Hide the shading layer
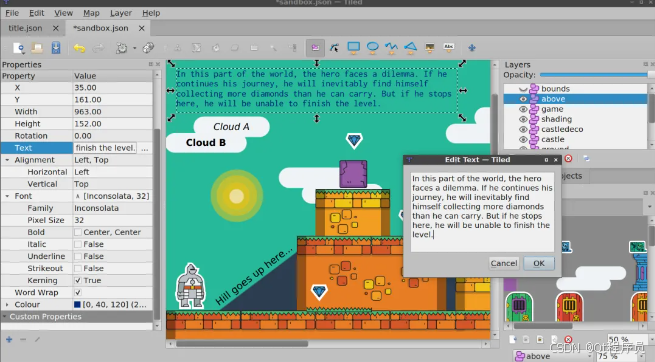Screen dimensions: 655x362 (x=523, y=119)
